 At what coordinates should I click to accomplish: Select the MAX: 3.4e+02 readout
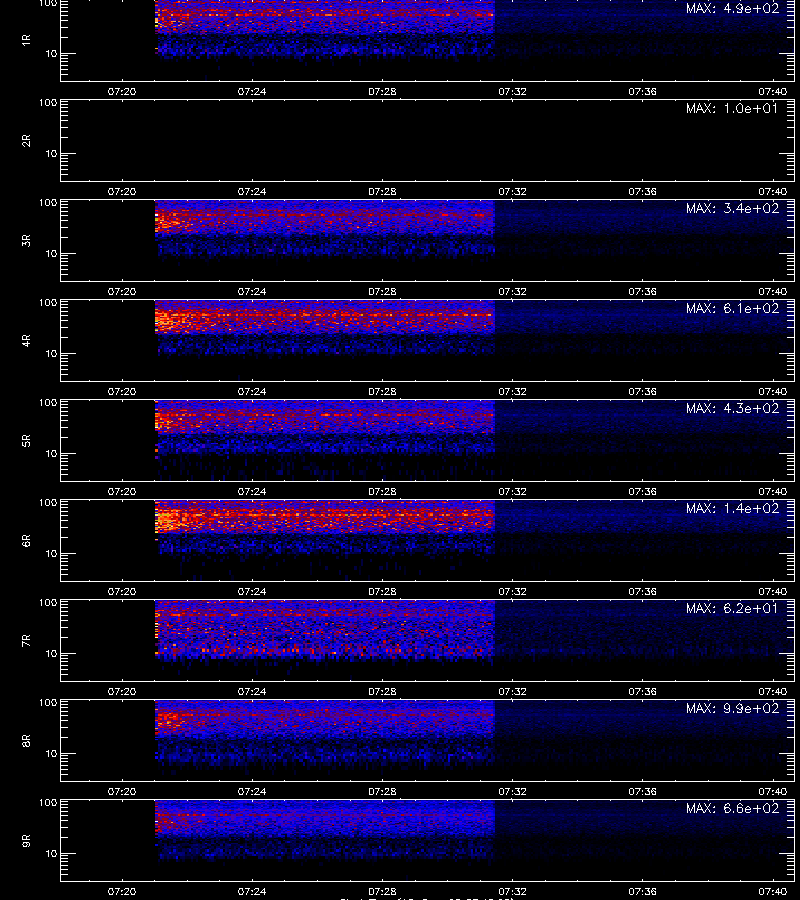tap(732, 208)
